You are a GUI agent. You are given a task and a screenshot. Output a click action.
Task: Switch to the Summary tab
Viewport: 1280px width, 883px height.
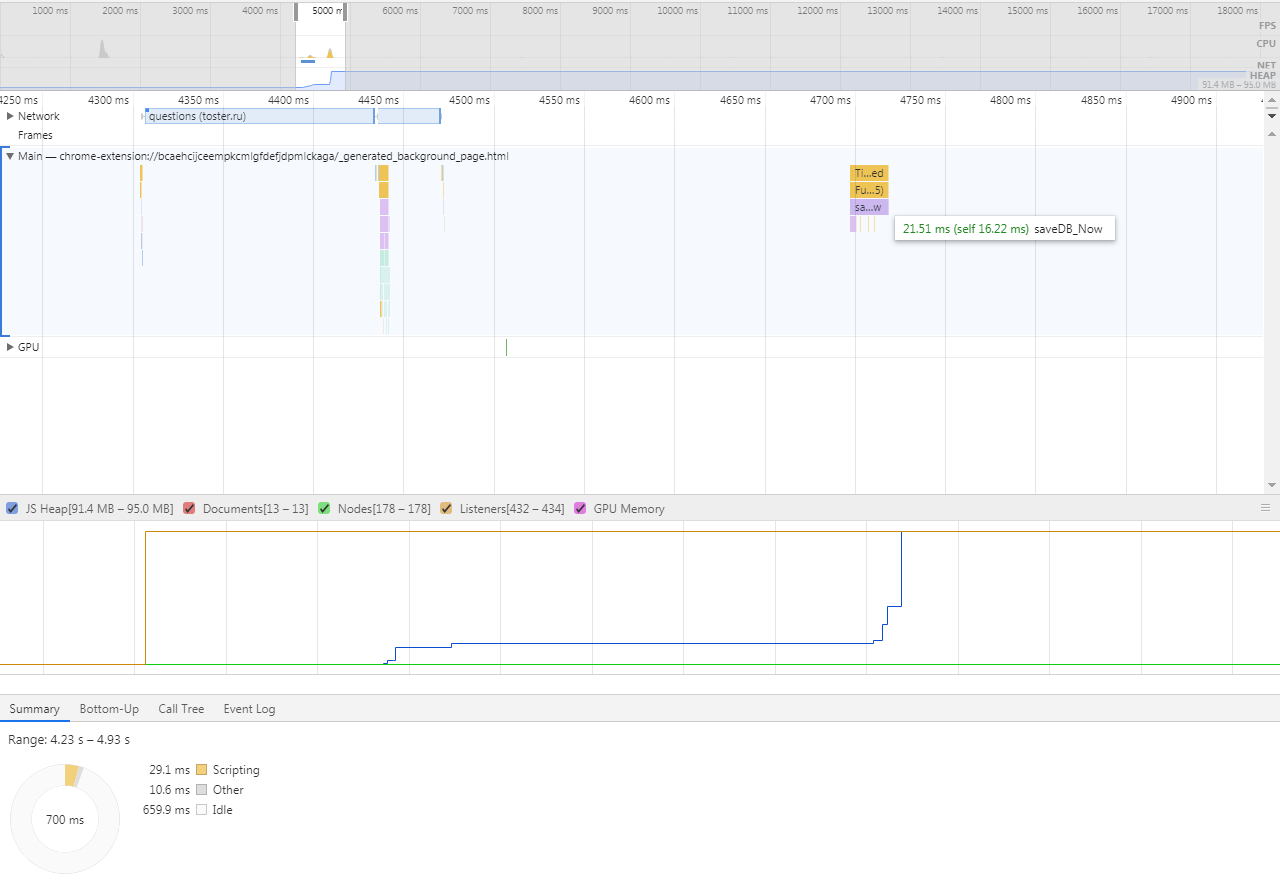35,709
